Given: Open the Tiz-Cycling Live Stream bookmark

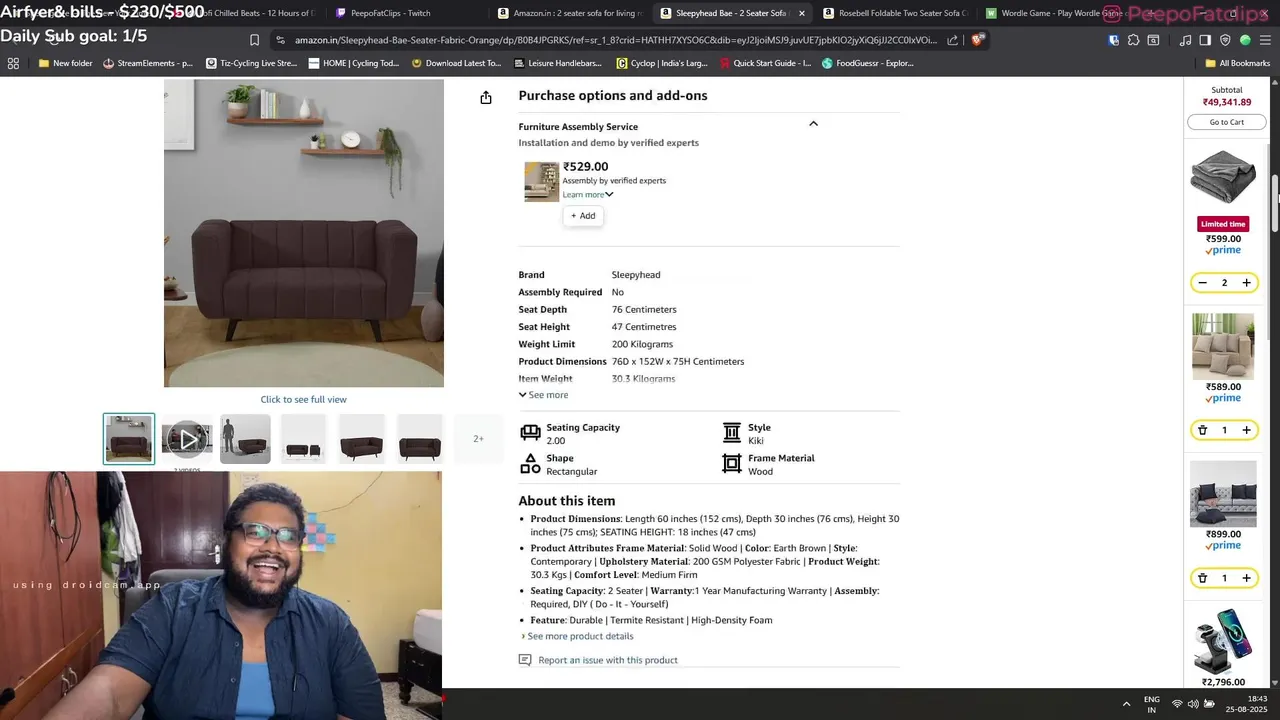Looking at the screenshot, I should 251,63.
